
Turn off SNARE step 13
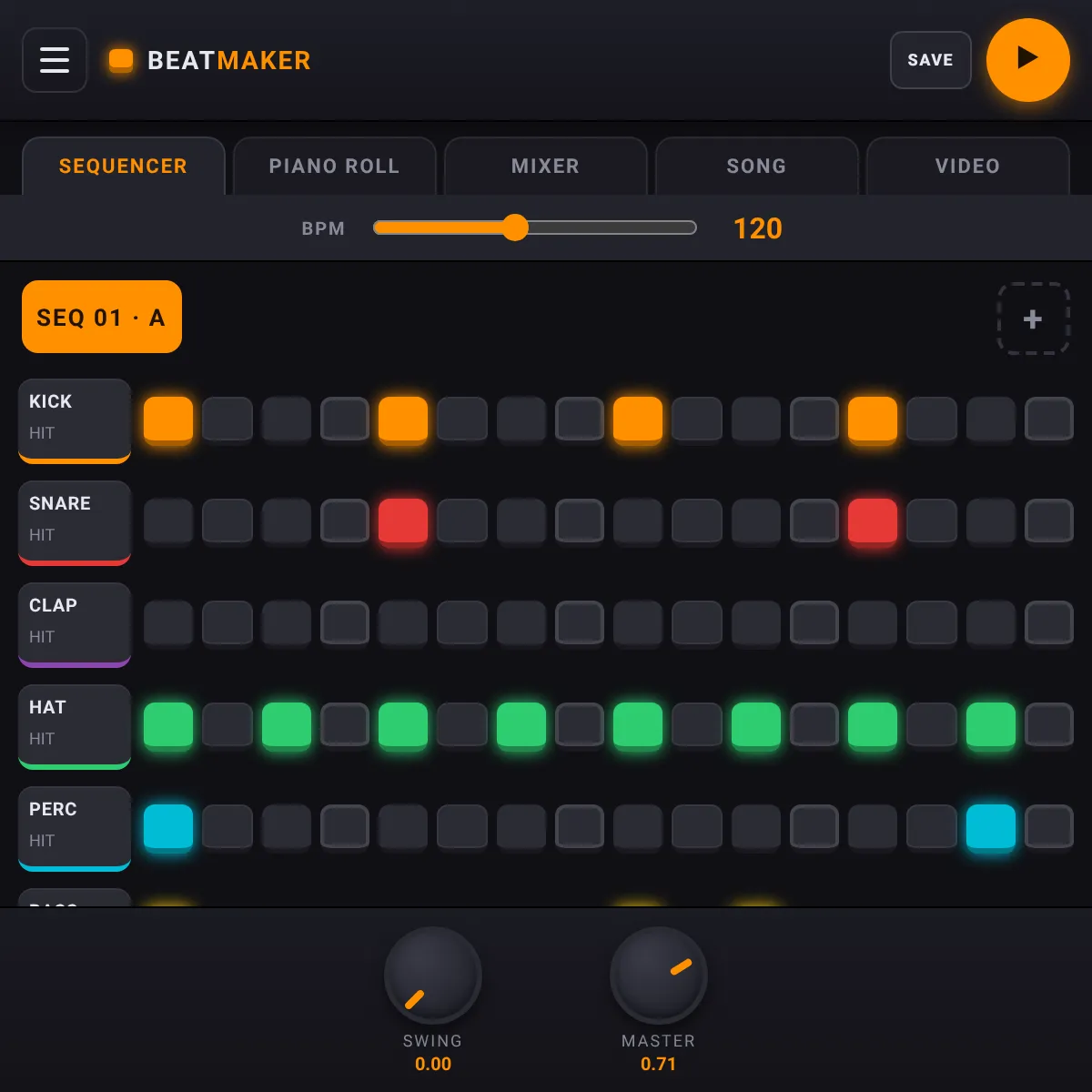[873, 522]
